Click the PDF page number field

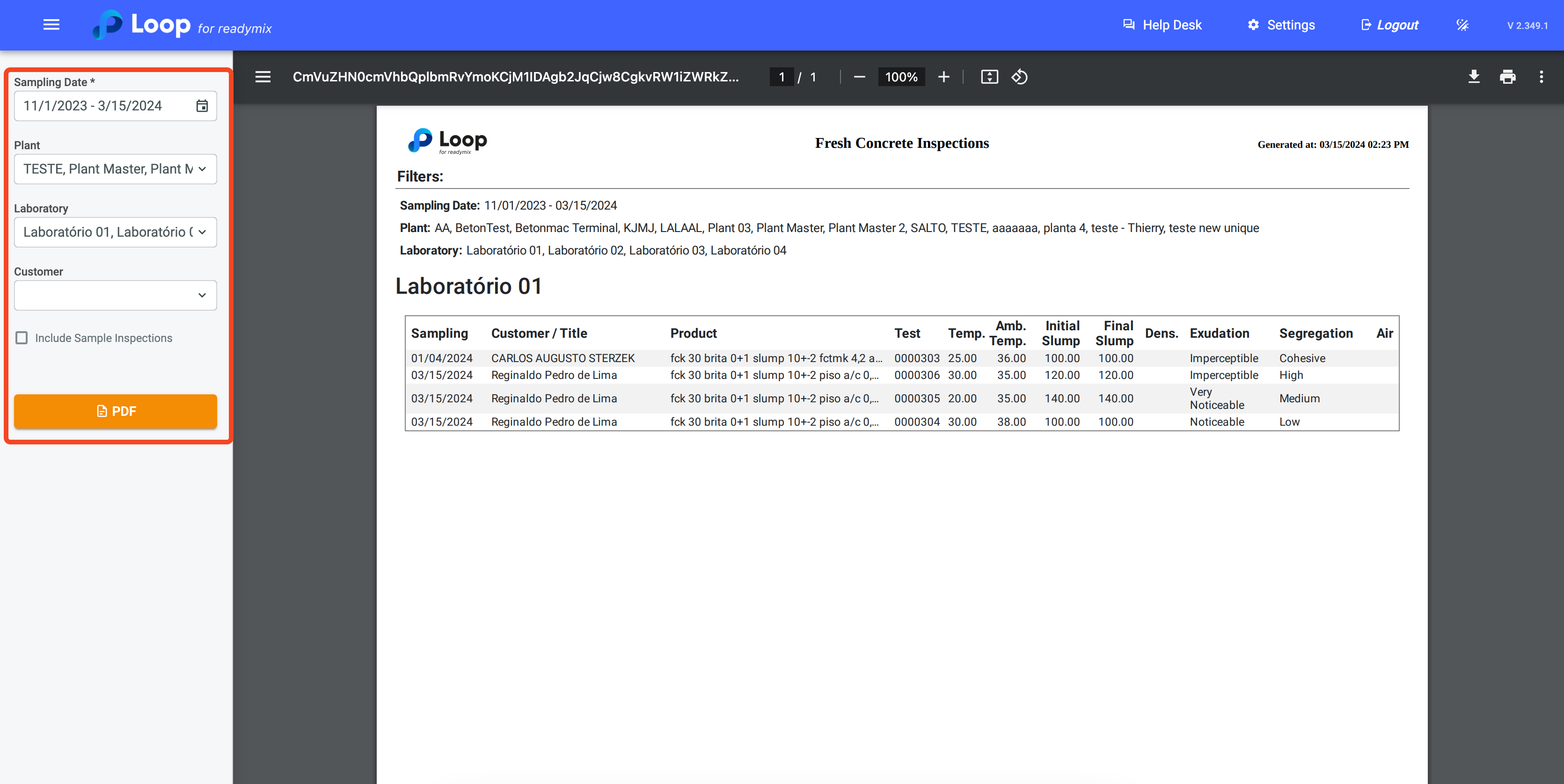point(782,77)
